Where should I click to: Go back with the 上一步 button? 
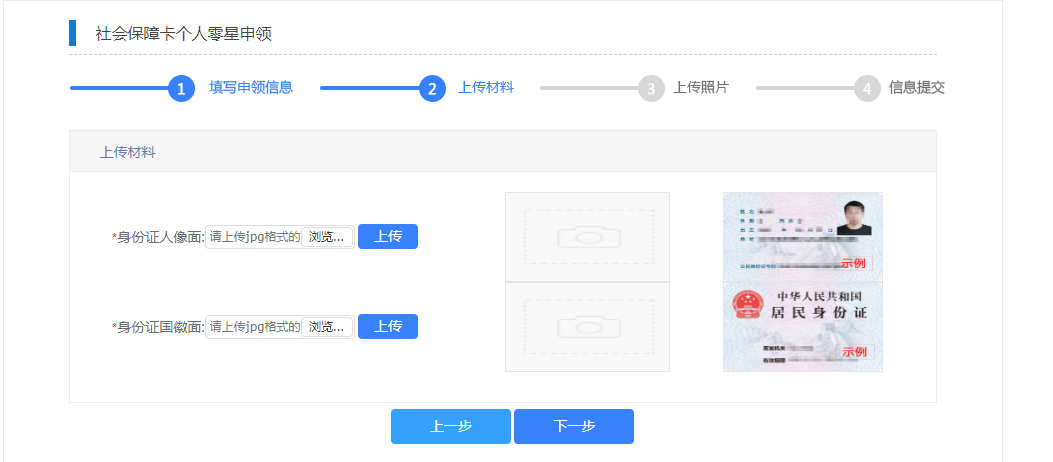pos(450,426)
